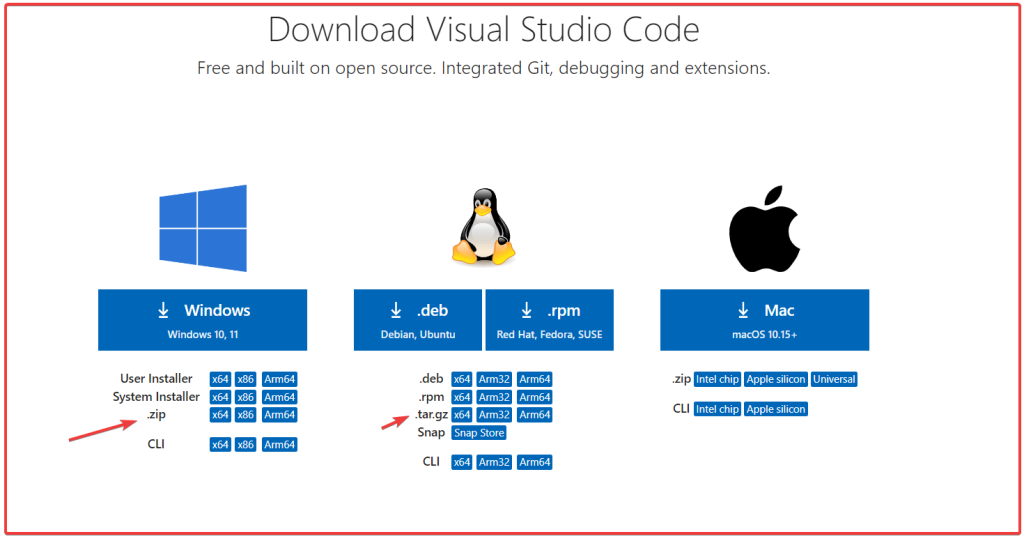Click the large Windows download button
1024x548 pixels.
pyautogui.click(x=202, y=320)
